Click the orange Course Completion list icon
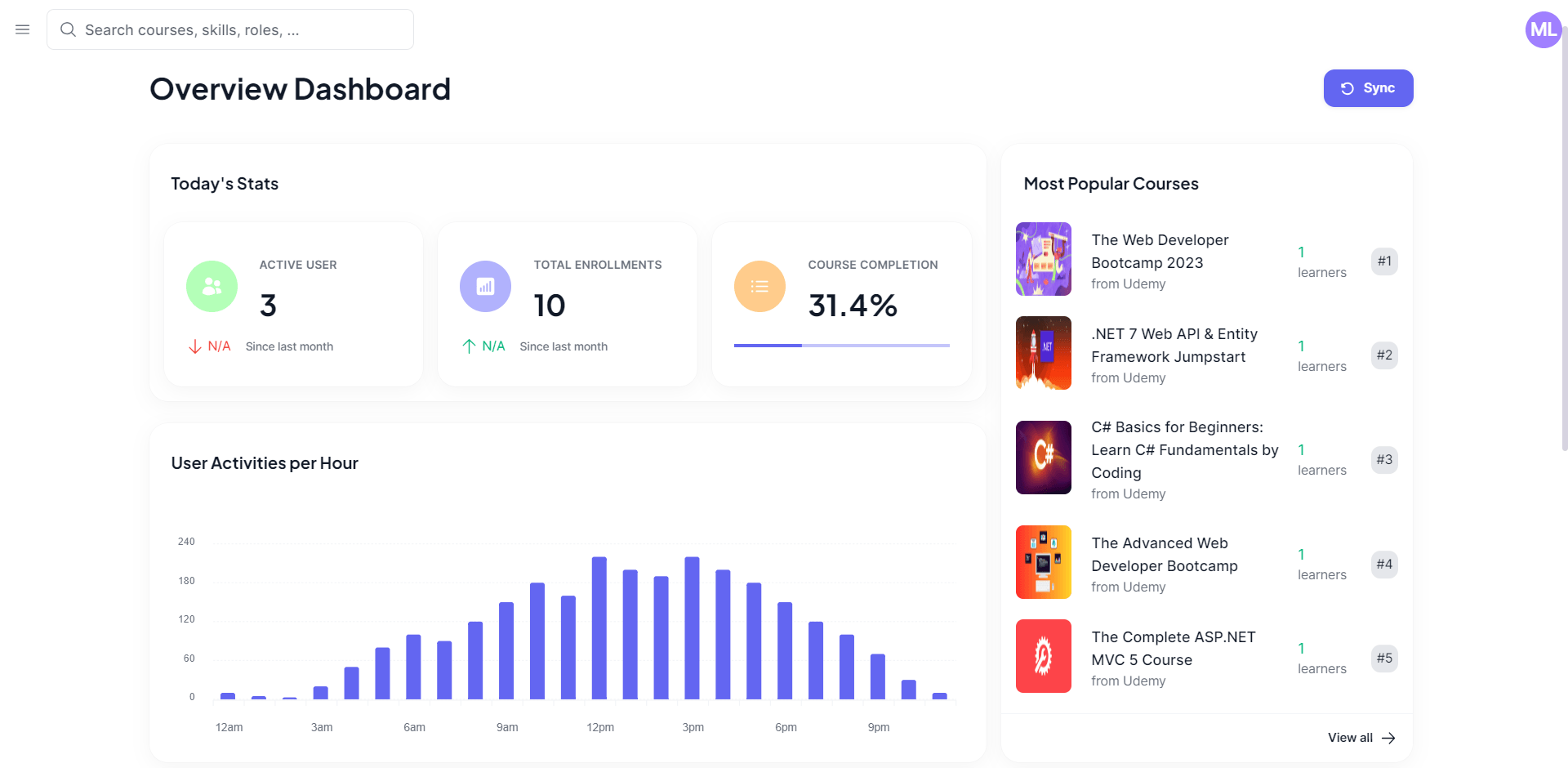The height and width of the screenshot is (768, 1568). coord(759,286)
